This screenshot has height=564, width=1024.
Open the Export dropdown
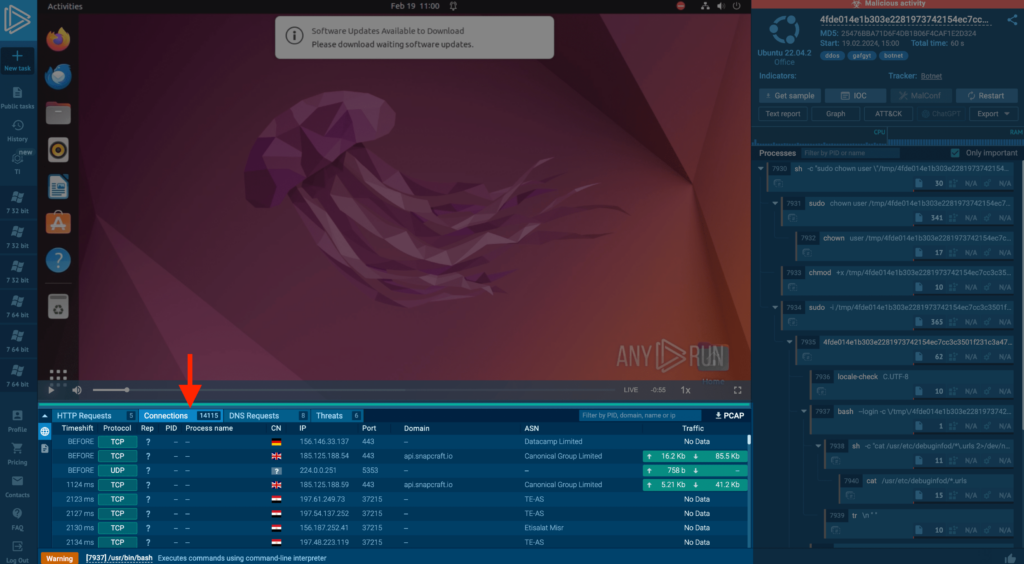992,114
